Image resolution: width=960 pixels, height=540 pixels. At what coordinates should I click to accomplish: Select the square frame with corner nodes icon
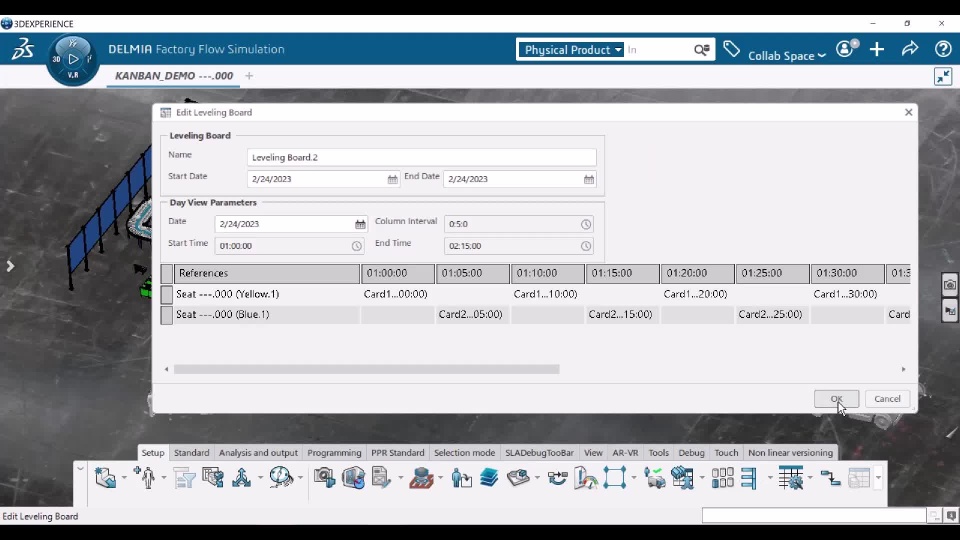(615, 478)
